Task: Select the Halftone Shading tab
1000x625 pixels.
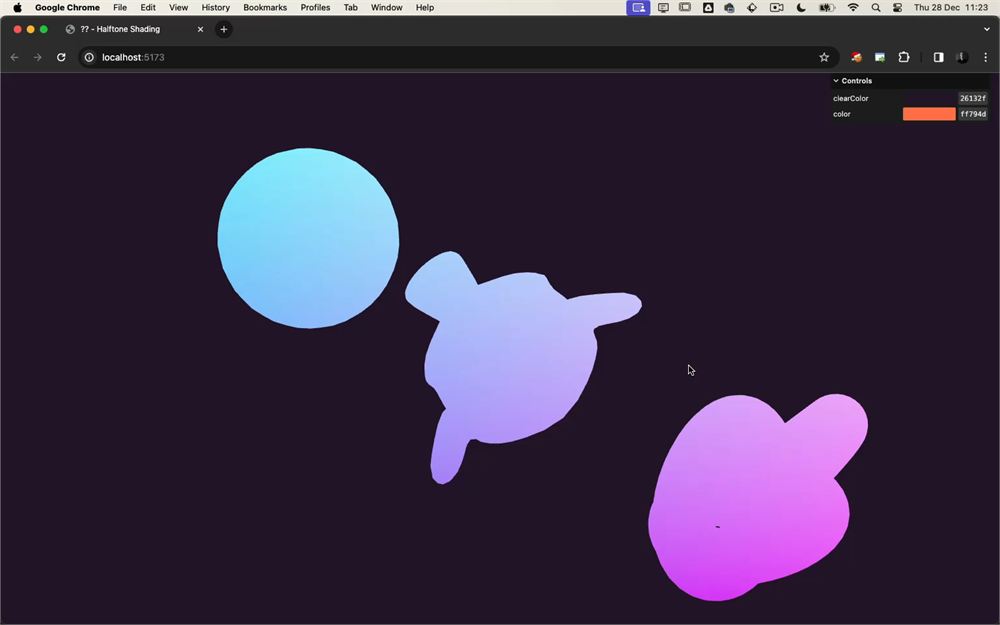Action: pos(134,29)
